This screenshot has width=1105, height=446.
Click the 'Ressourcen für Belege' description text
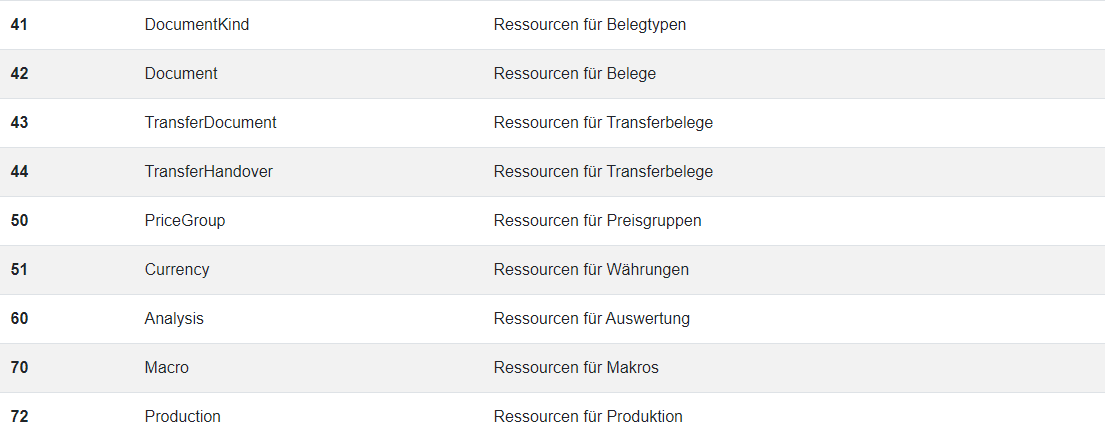pyautogui.click(x=575, y=74)
